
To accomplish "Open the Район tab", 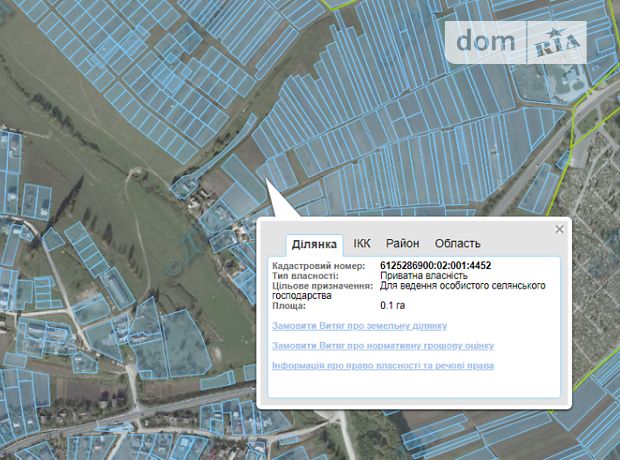I will tap(403, 243).
